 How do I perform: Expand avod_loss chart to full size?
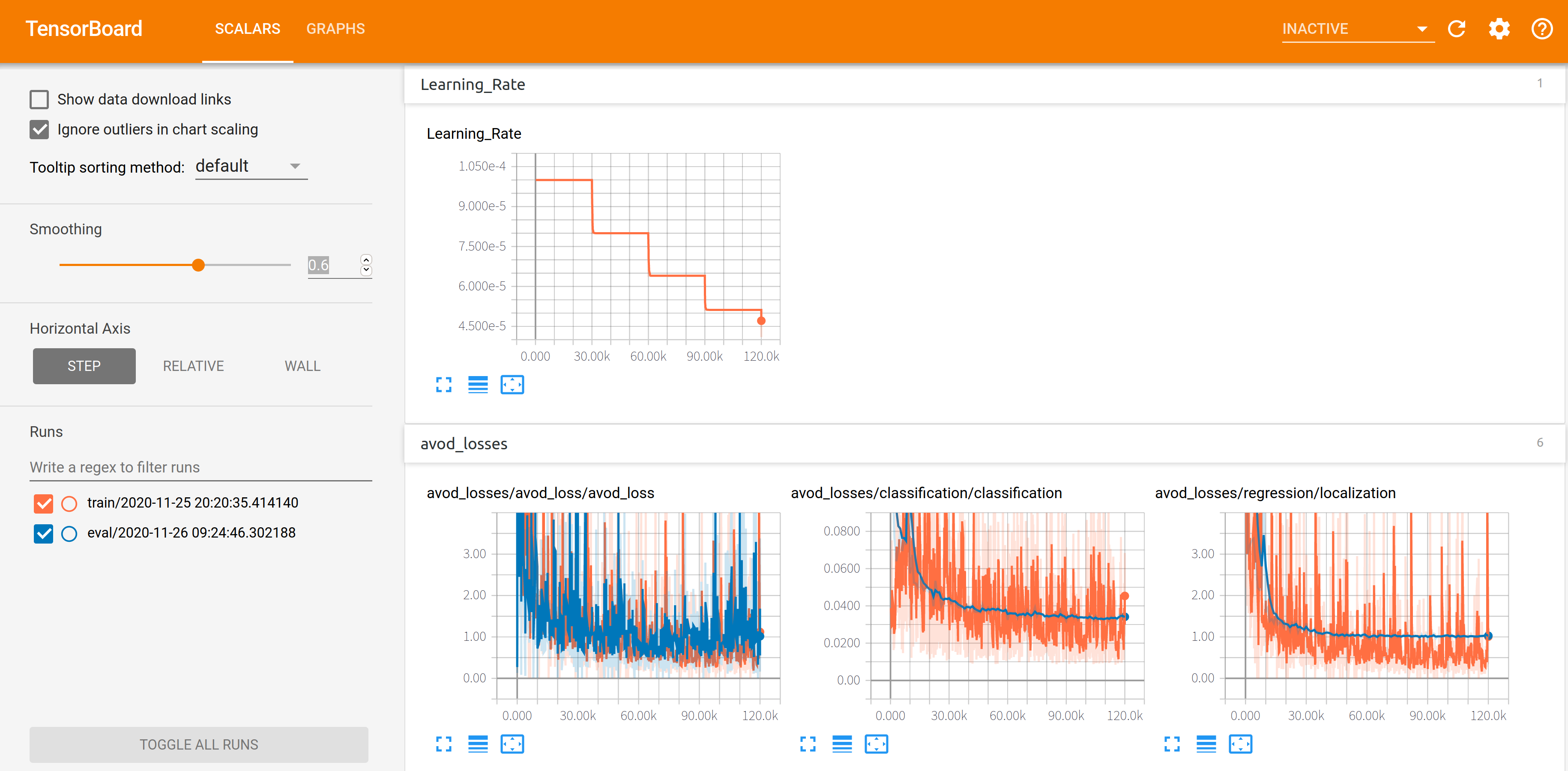click(x=444, y=744)
